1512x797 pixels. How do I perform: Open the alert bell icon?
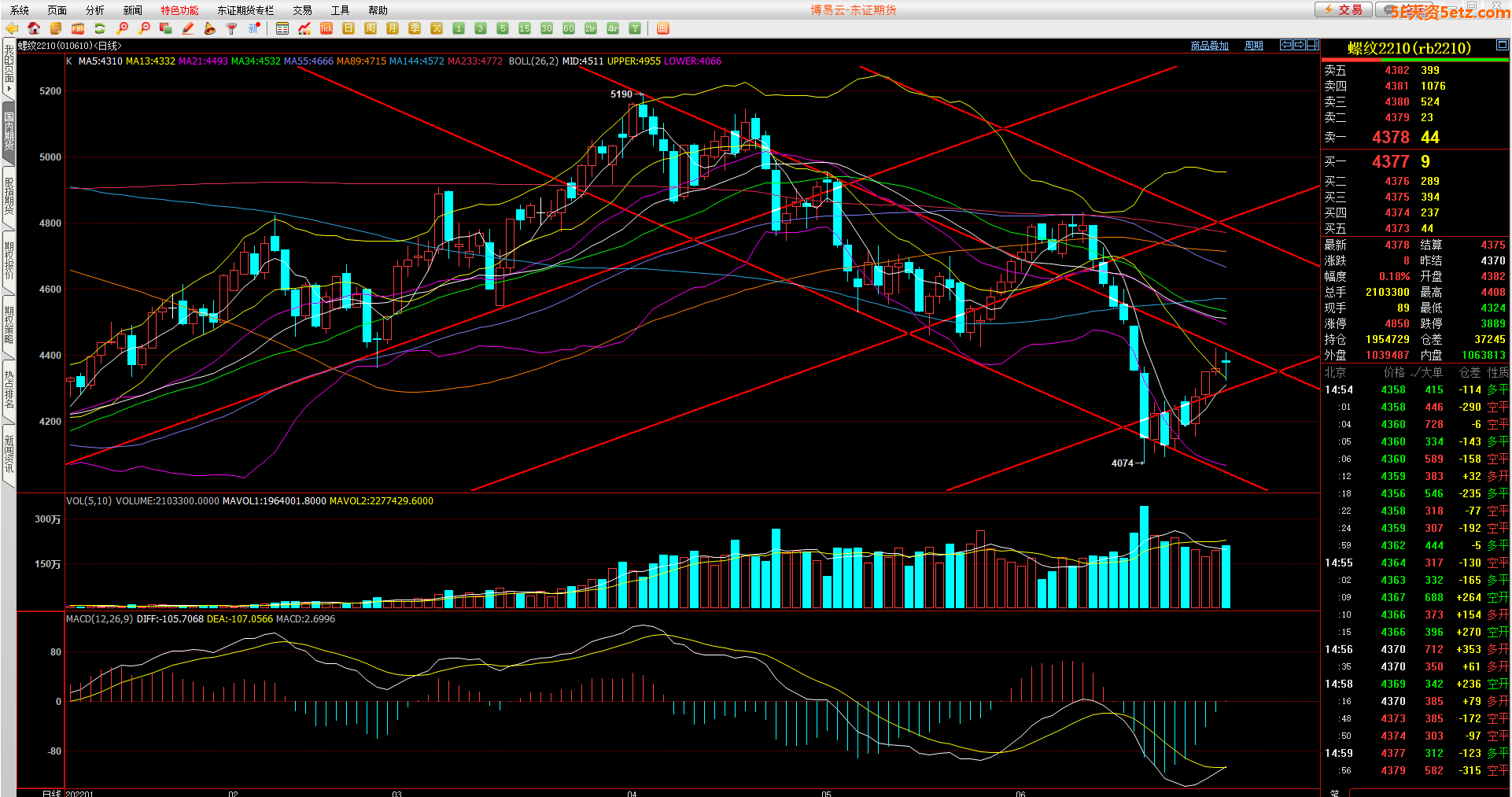point(209,28)
